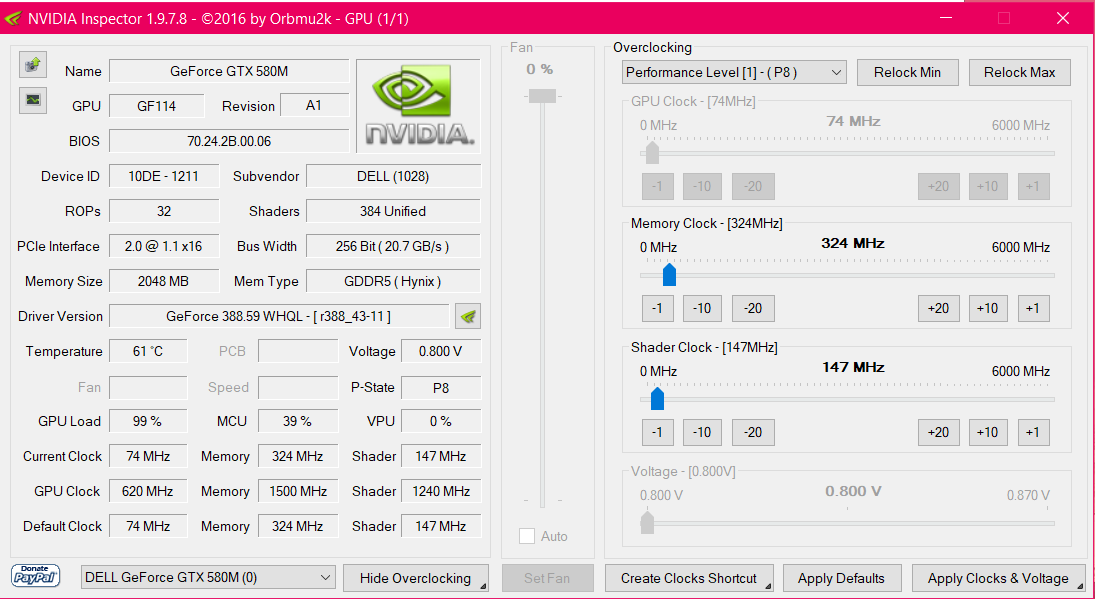Click the disabled Set Fan button
1095x599 pixels.
tap(548, 578)
